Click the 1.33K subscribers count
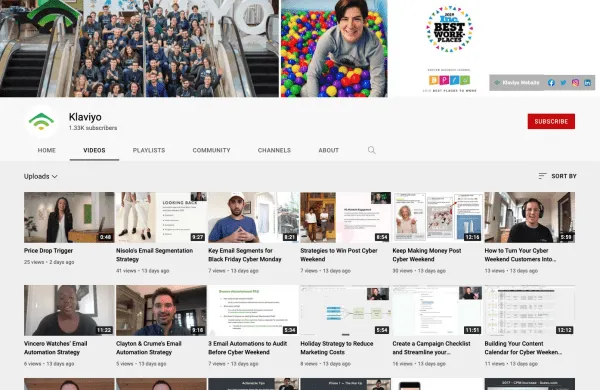This screenshot has height=390, width=600. pos(93,128)
